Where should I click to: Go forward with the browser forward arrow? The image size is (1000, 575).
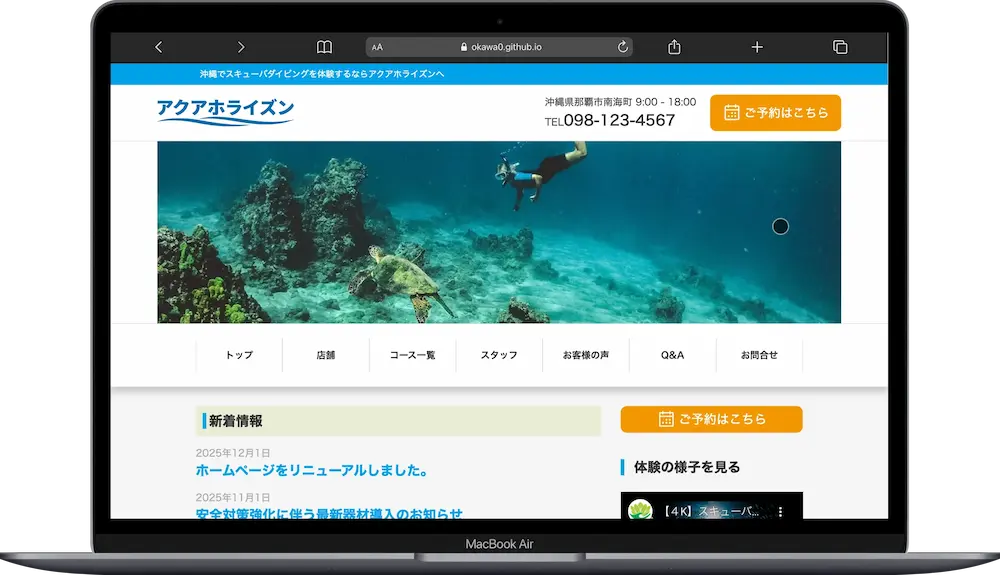240,47
